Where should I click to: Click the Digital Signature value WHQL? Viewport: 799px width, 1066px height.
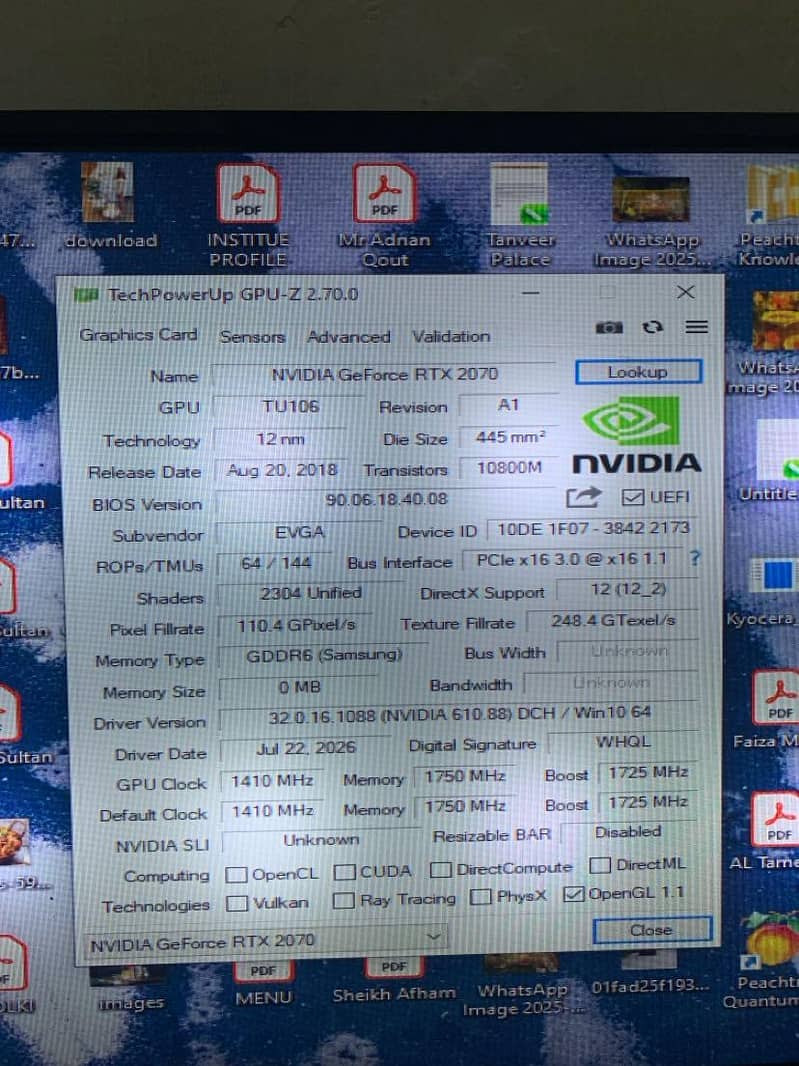(x=623, y=742)
